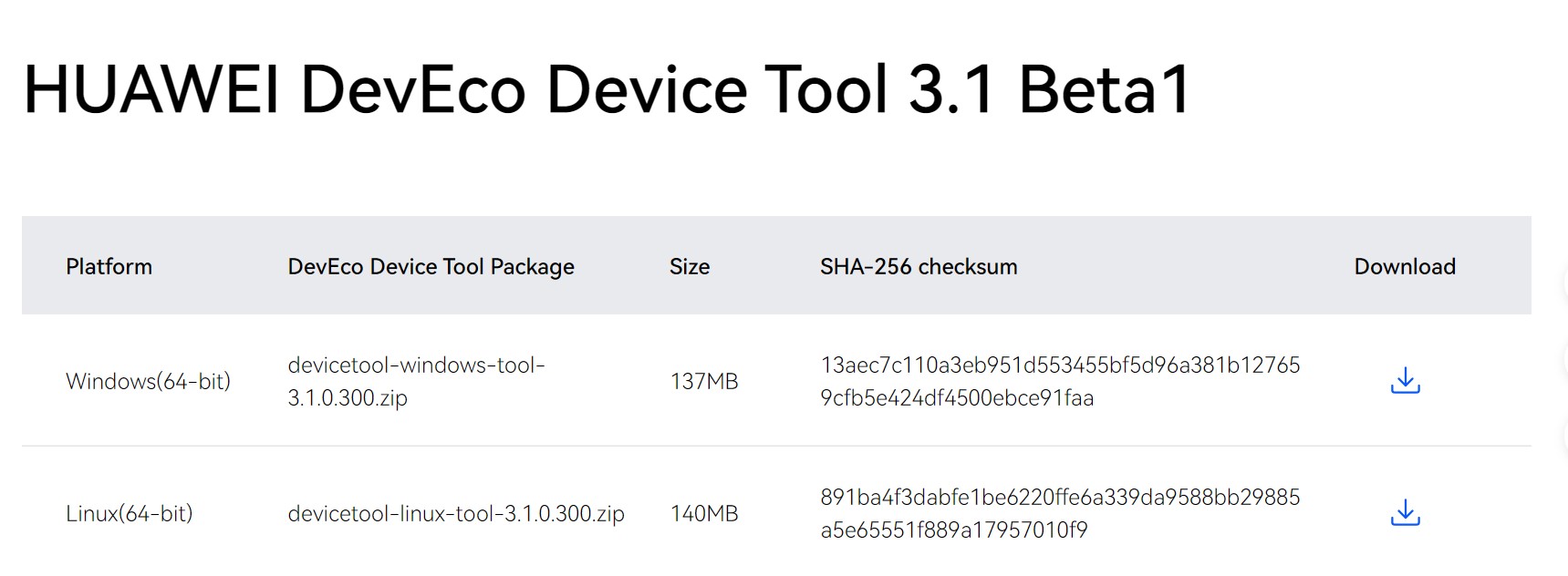Click the Download column header
Image resolution: width=1568 pixels, height=576 pixels.
point(1404,266)
